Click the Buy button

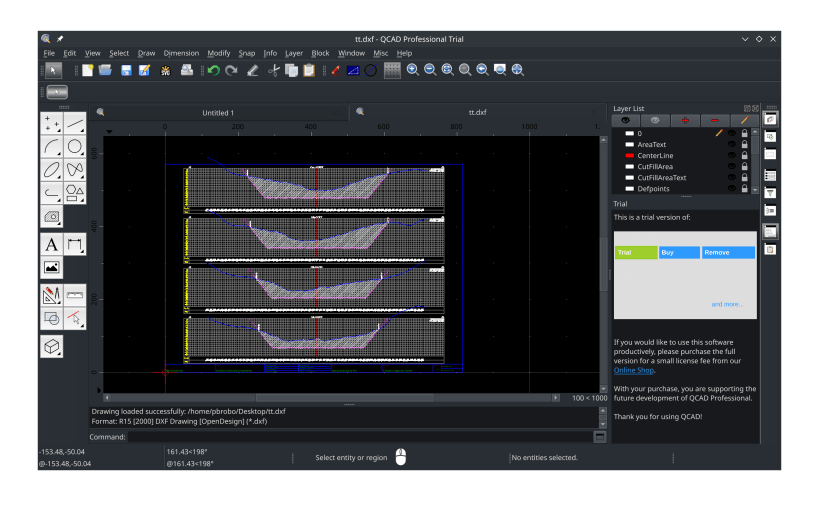[x=679, y=253]
